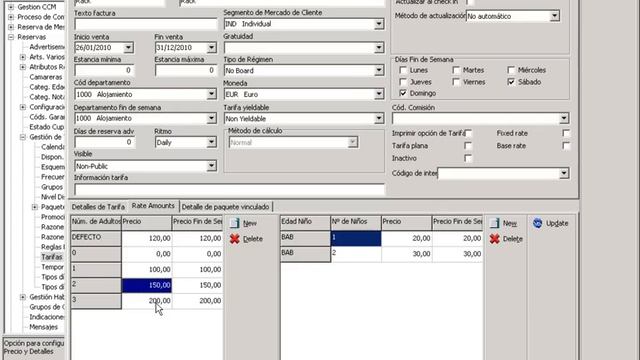Viewport: 640px width, 360px height.
Task: Click the New icon in child rates panel
Action: tap(494, 223)
